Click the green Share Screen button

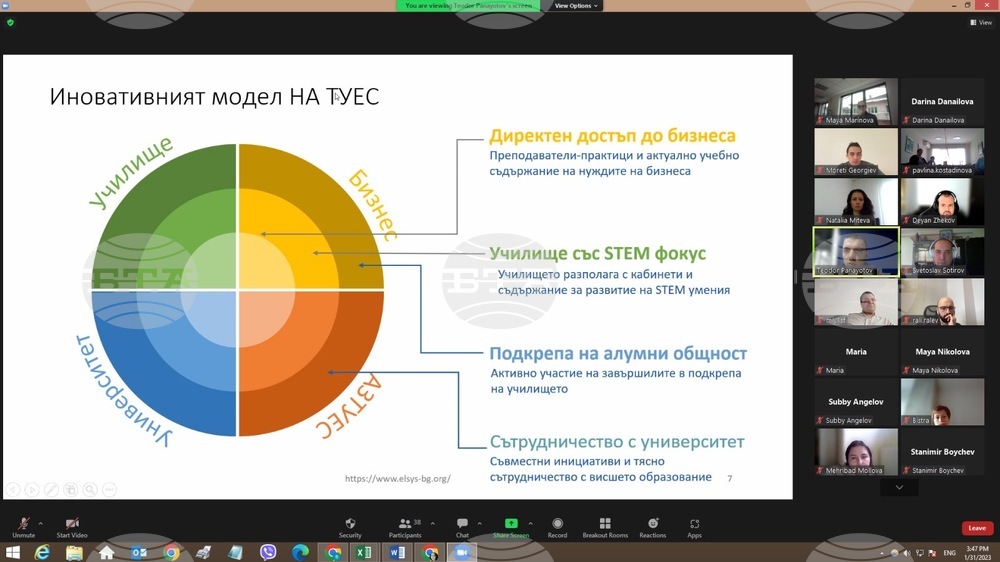511,526
